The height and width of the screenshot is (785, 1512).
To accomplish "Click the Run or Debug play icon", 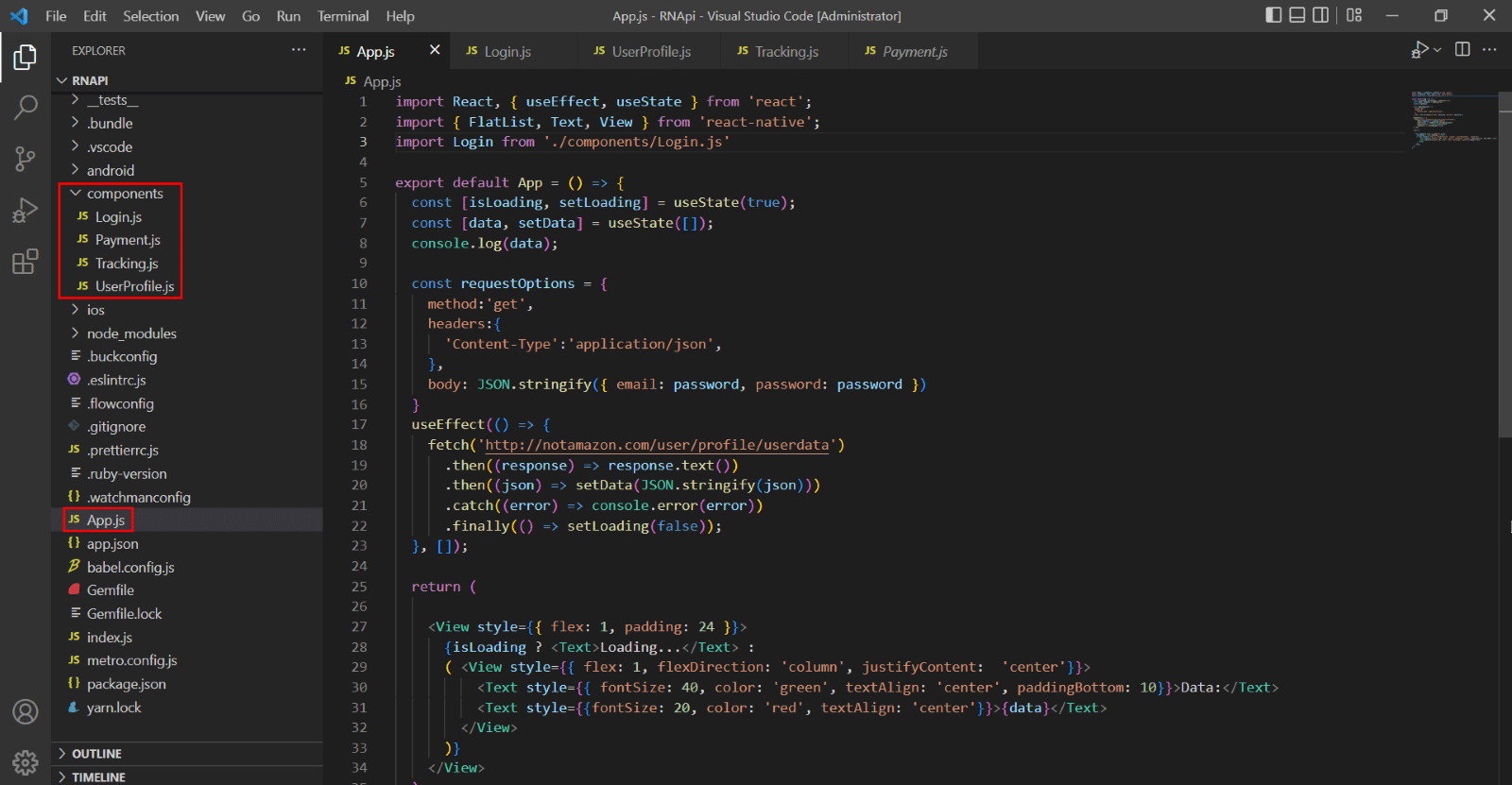I will (x=1418, y=50).
